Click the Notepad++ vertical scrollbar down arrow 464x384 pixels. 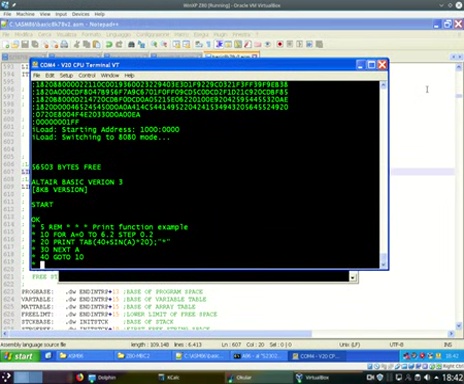click(459, 326)
